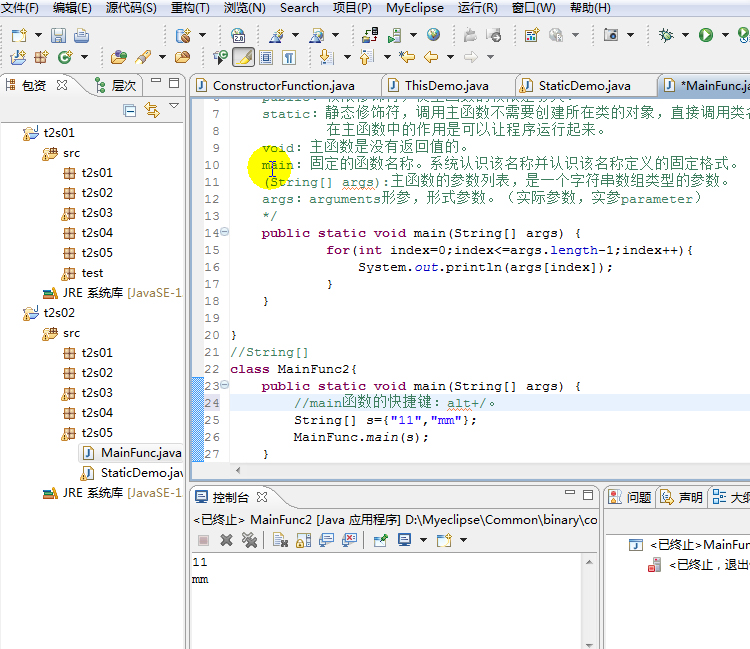Click the New Java Package icon
The width and height of the screenshot is (750, 649).
click(x=42, y=57)
